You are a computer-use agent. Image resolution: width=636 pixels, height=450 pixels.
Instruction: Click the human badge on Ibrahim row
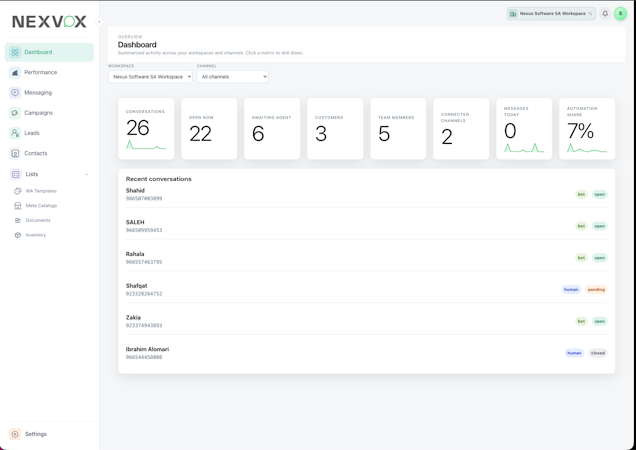(574, 353)
